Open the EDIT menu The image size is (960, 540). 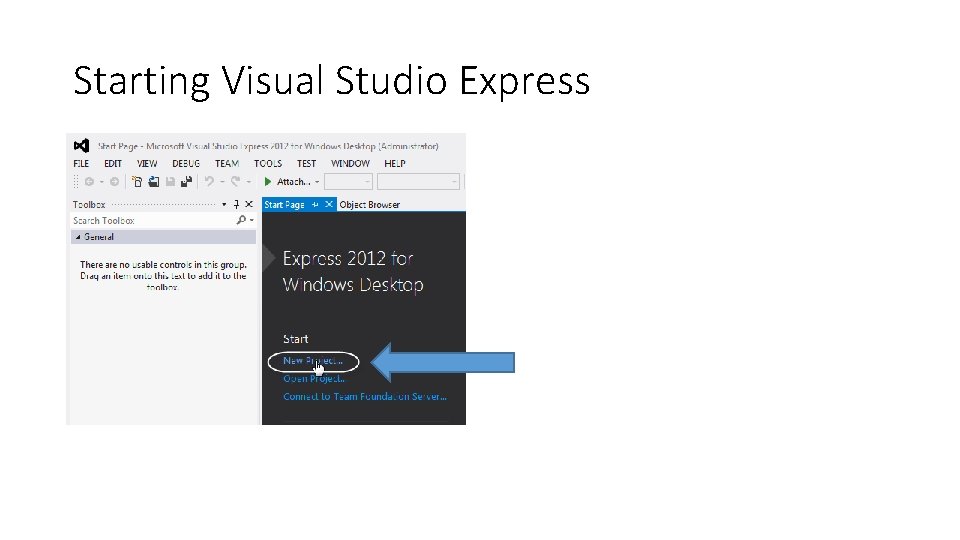113,163
